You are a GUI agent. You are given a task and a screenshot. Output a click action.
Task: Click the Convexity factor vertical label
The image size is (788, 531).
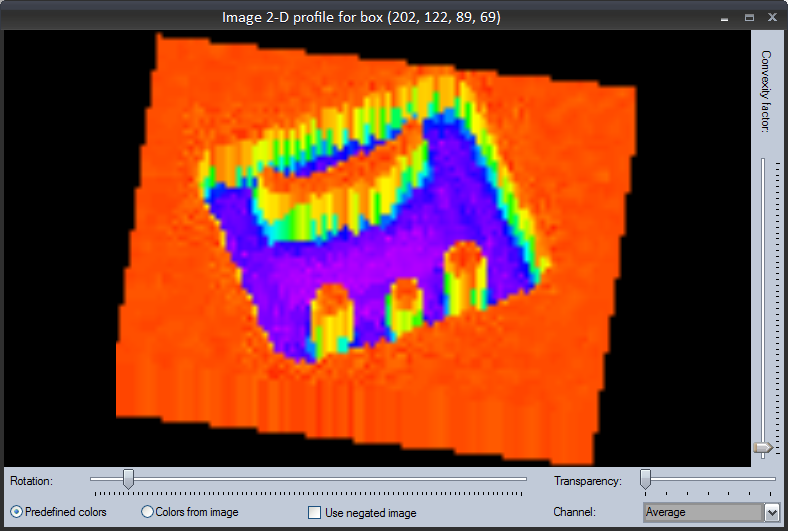[x=766, y=90]
